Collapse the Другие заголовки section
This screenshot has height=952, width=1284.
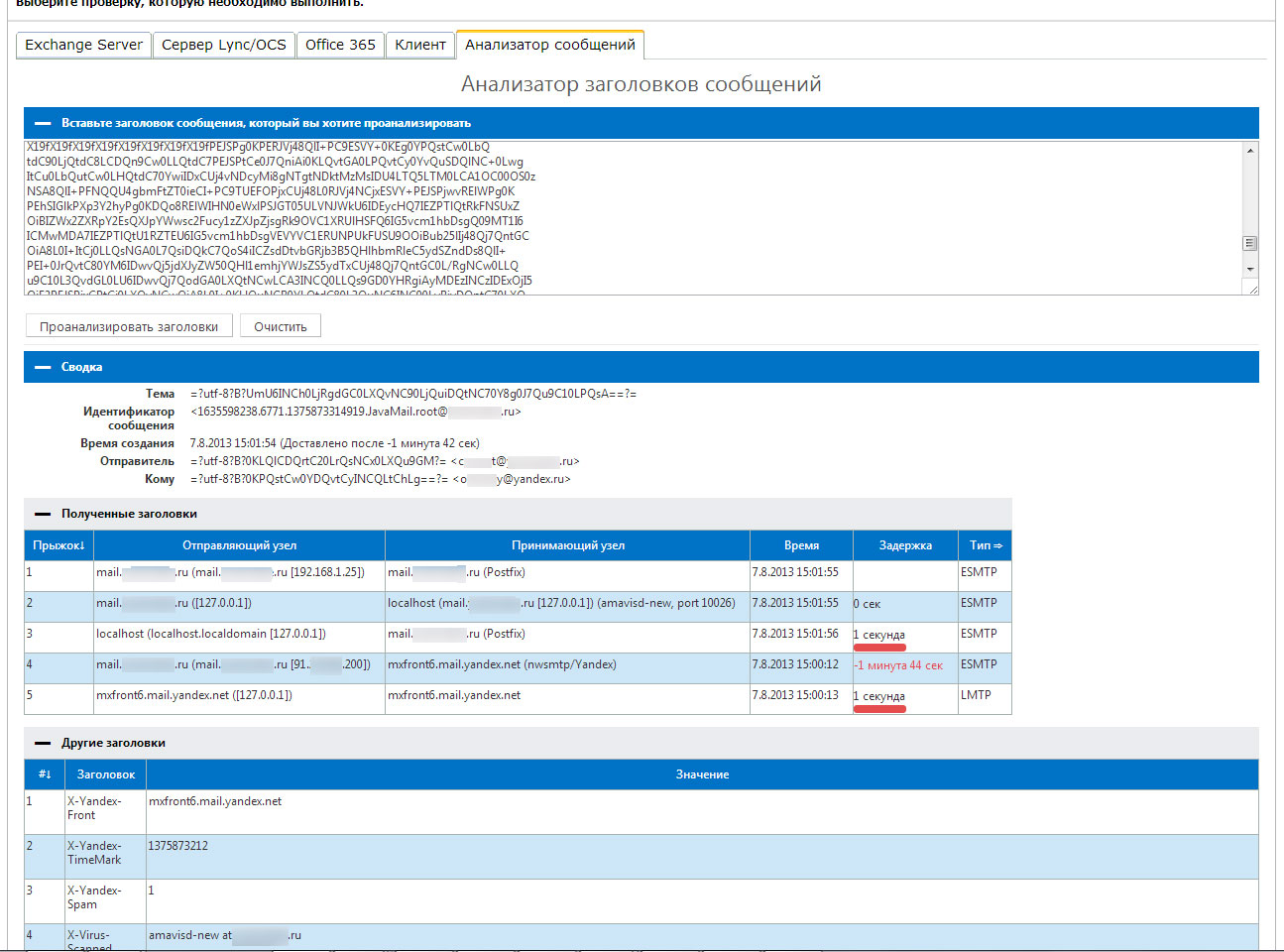(x=43, y=743)
